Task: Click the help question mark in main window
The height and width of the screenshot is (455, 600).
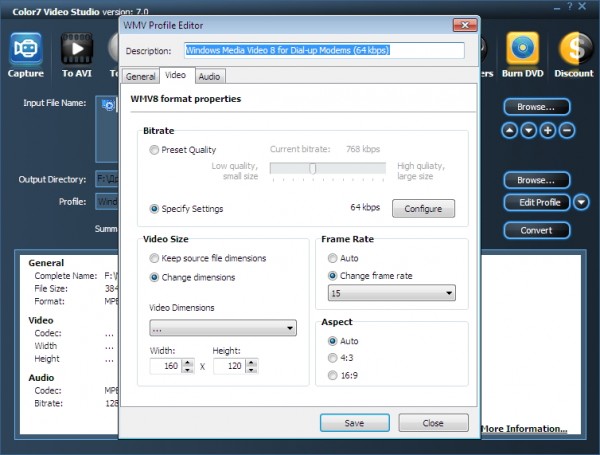Action: click(570, 7)
